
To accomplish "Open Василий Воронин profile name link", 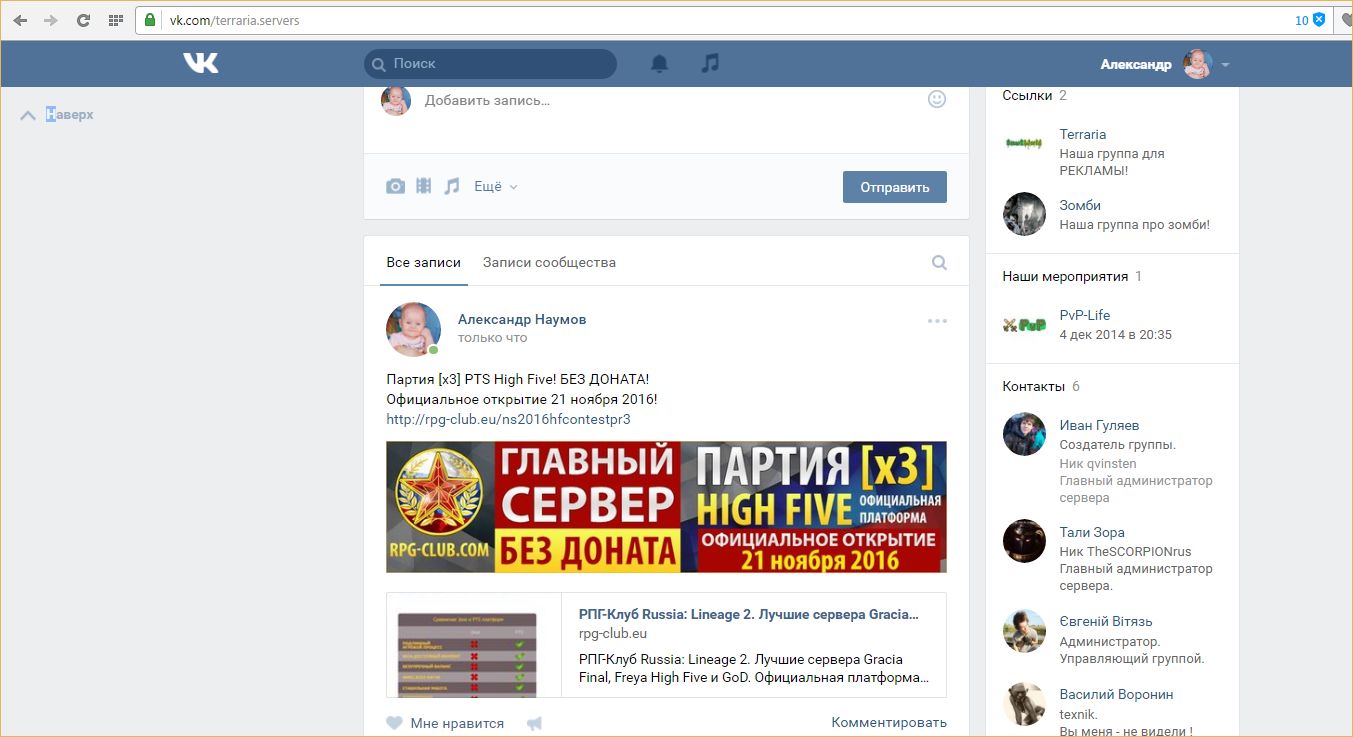I will [x=1116, y=694].
